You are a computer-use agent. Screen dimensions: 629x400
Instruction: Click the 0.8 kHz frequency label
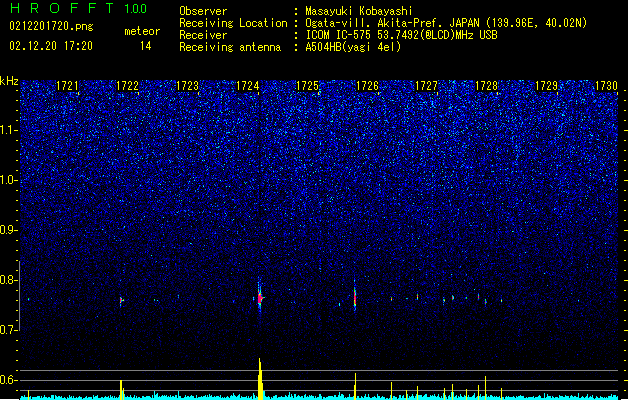pos(9,280)
